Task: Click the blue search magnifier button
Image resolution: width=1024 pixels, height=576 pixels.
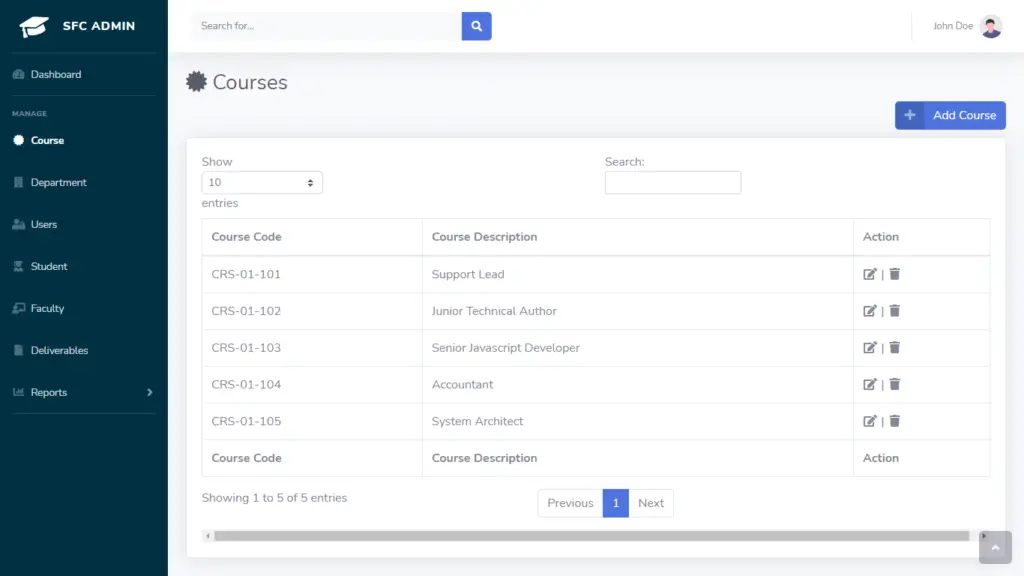Action: [476, 26]
